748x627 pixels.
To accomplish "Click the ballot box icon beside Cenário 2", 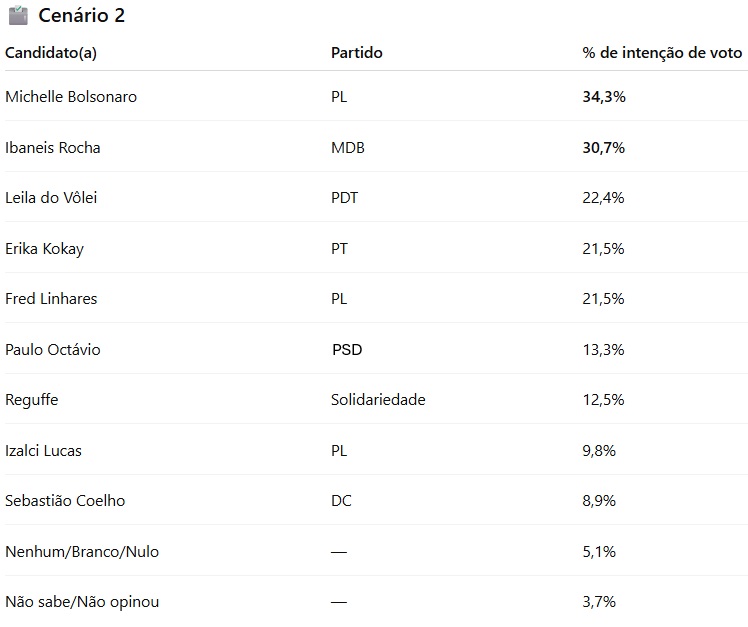I will (x=18, y=15).
